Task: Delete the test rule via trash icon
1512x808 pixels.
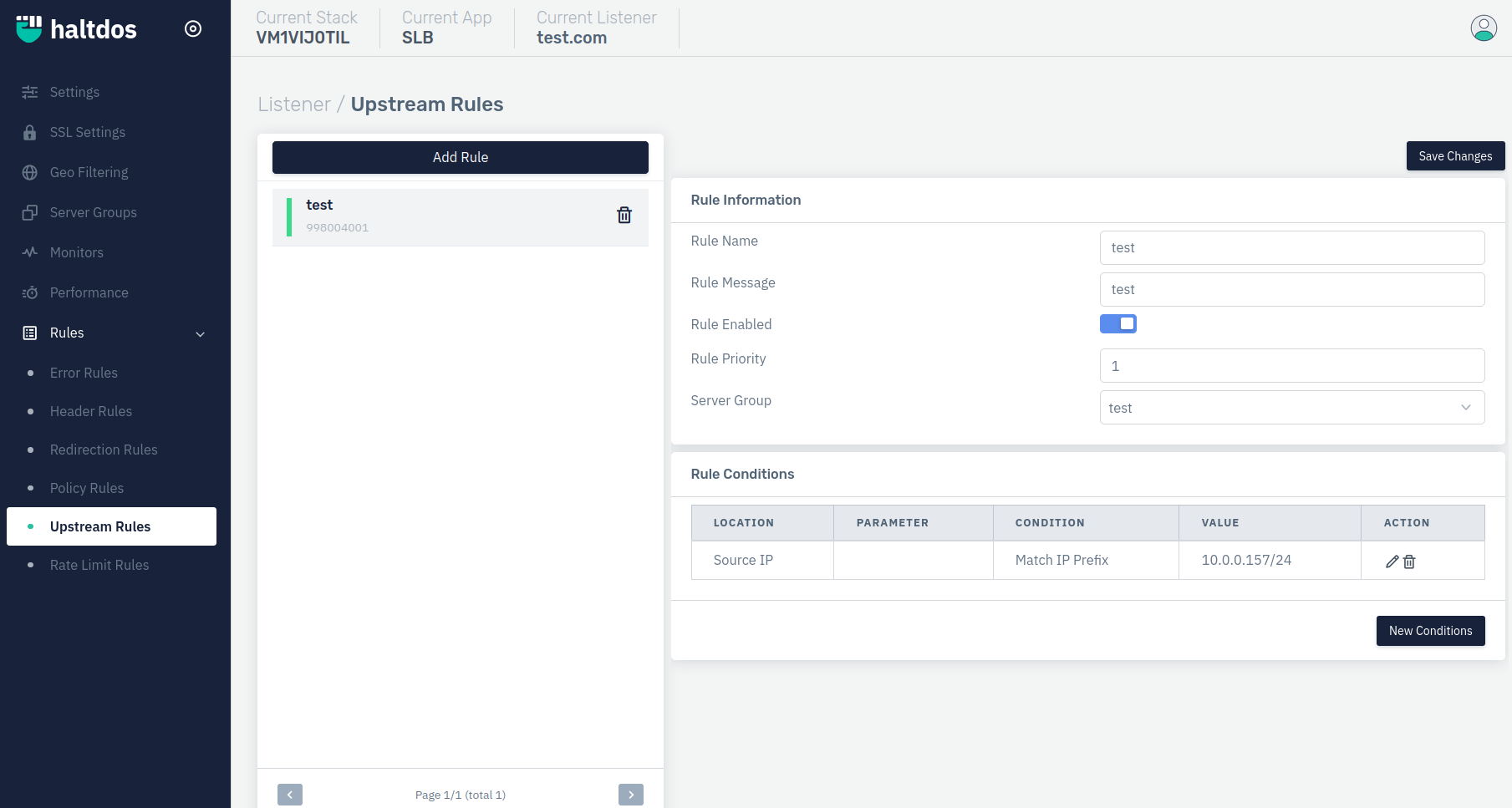Action: click(624, 216)
